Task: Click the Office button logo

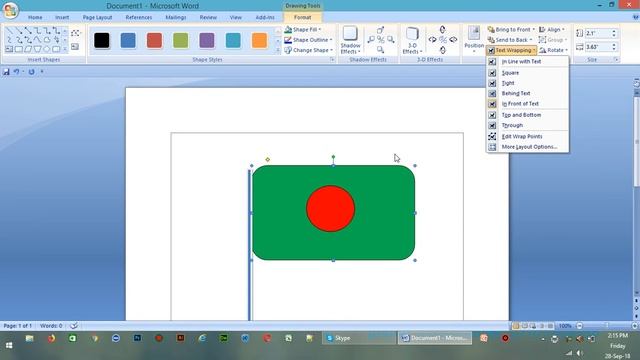Action: point(10,10)
